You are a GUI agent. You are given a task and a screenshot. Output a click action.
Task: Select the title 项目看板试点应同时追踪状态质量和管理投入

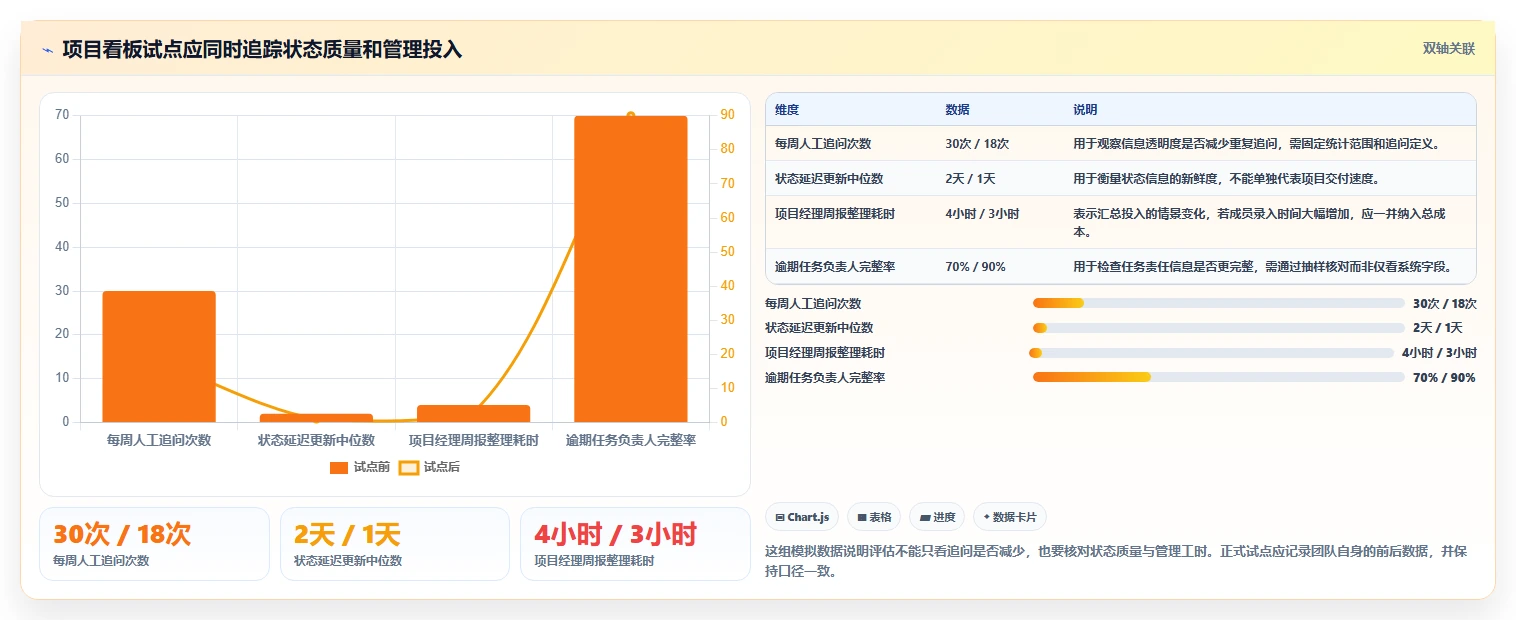pos(262,49)
